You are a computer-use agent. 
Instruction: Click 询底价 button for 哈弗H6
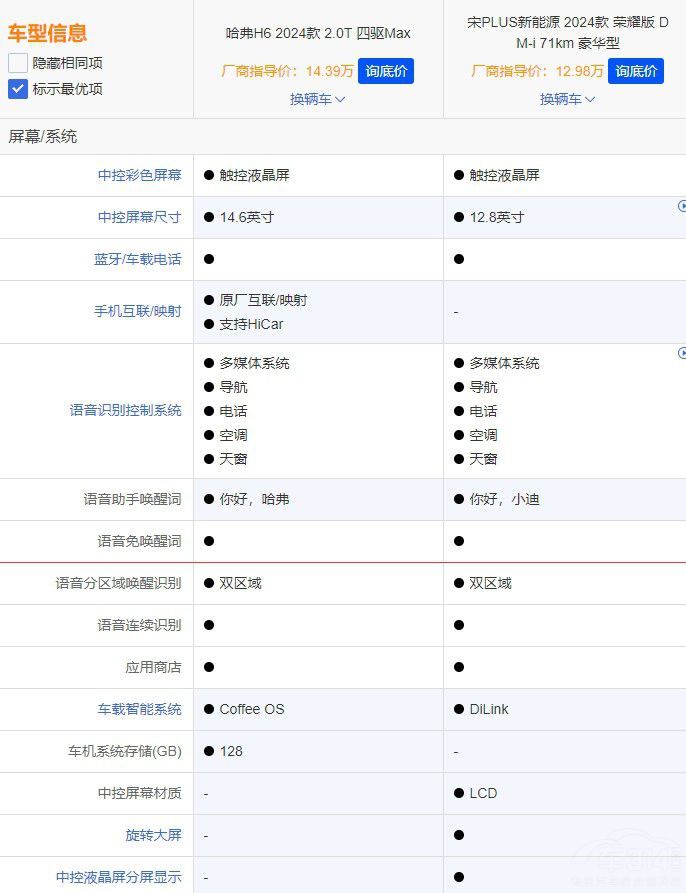[385, 71]
